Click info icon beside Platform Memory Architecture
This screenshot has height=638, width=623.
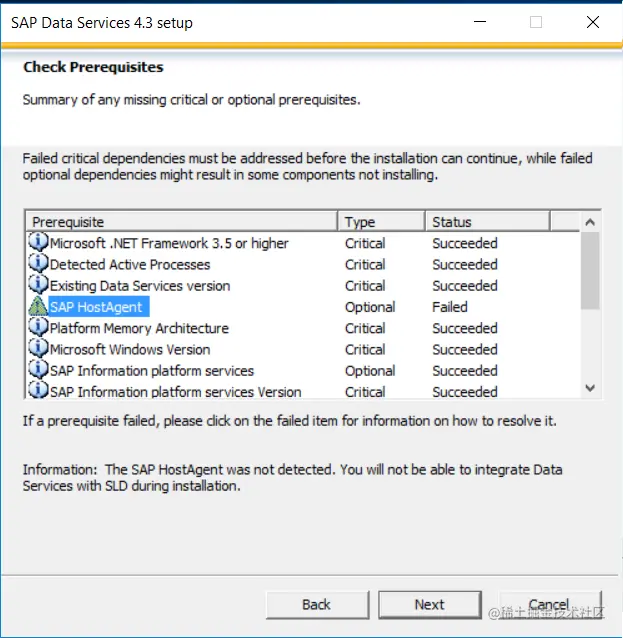pyautogui.click(x=38, y=328)
